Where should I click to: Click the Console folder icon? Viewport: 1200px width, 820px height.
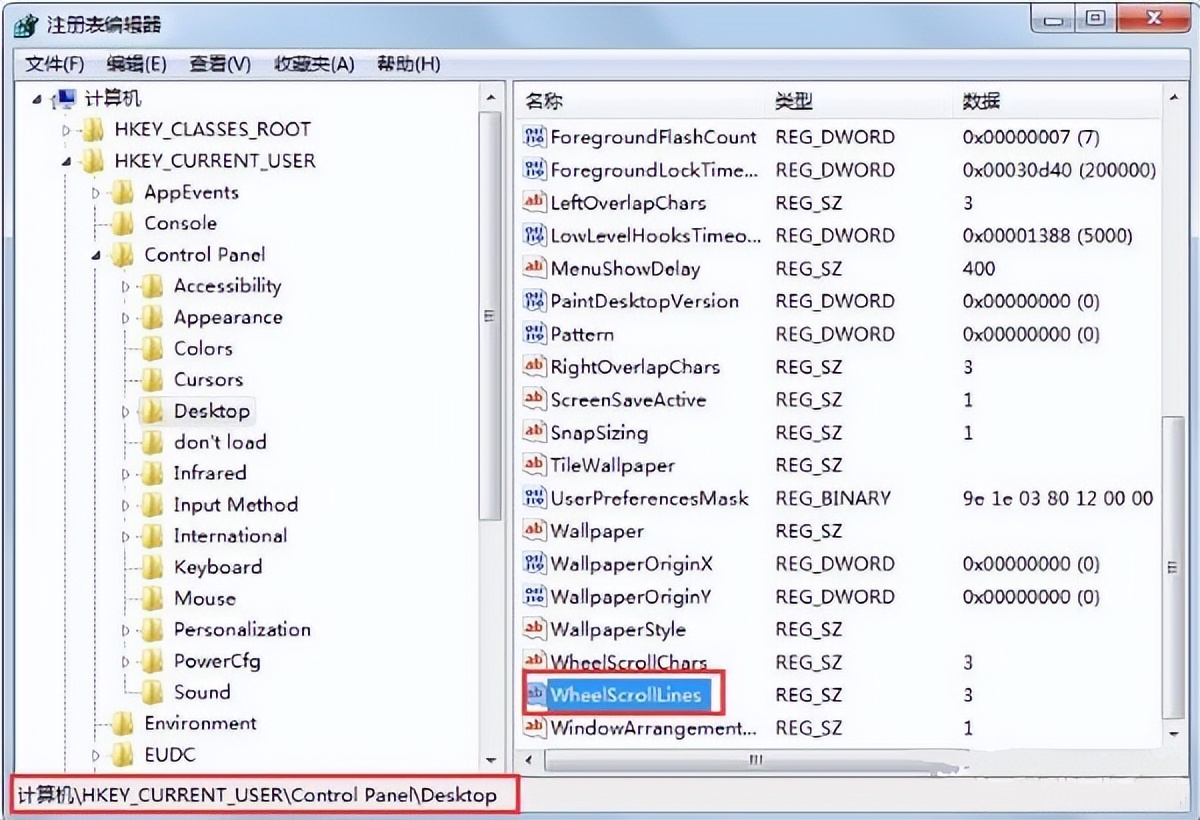123,223
